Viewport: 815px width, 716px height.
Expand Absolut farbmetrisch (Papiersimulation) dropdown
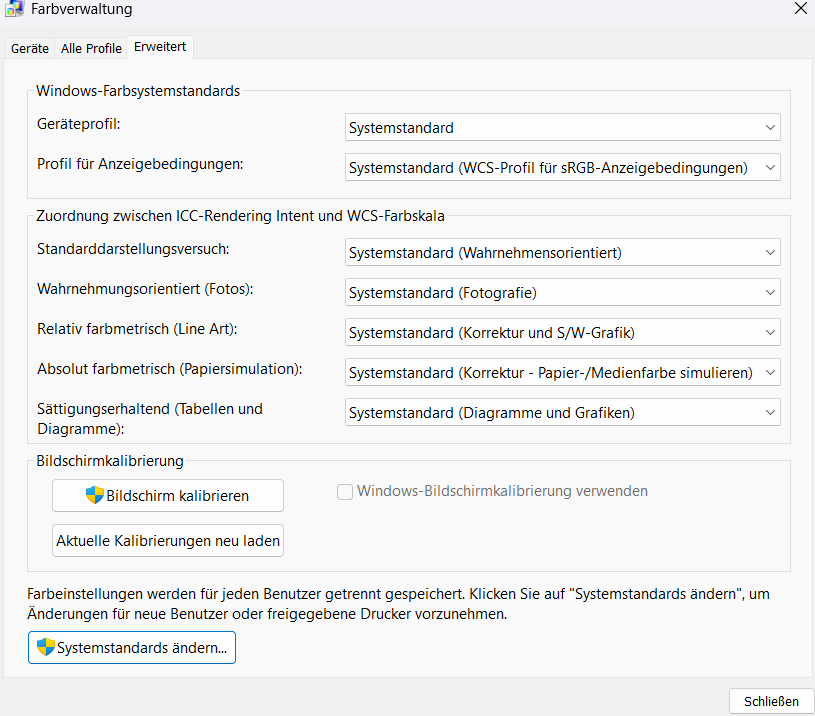pyautogui.click(x=562, y=373)
